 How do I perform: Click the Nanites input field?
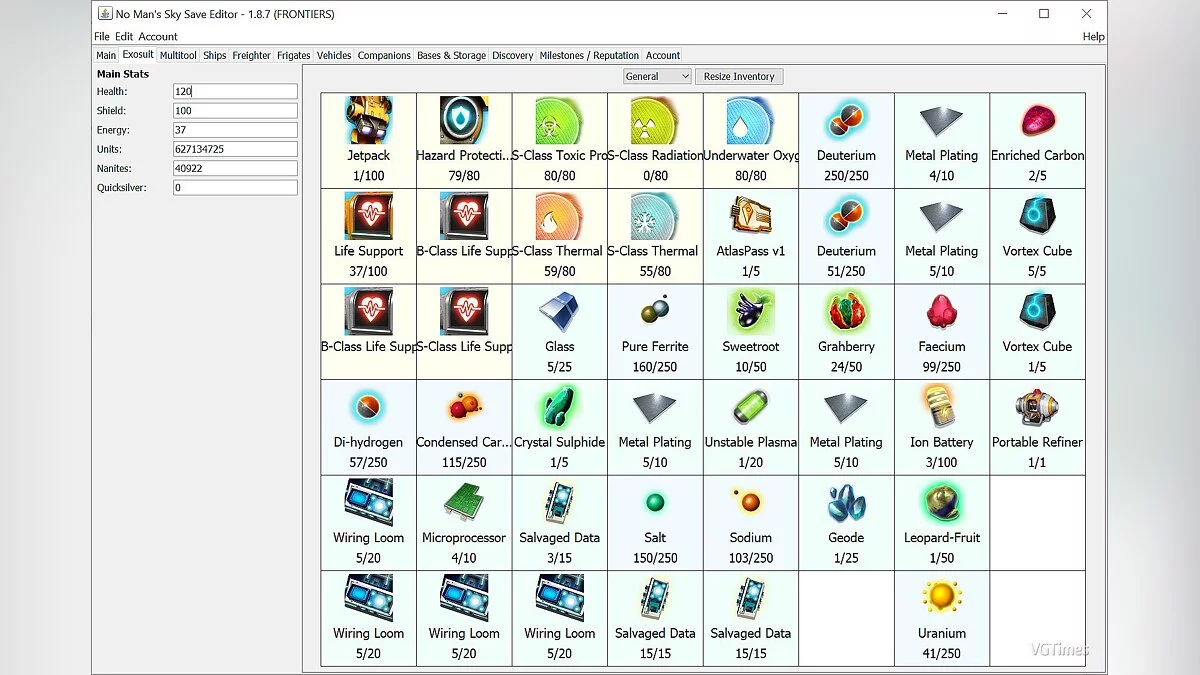(x=235, y=168)
